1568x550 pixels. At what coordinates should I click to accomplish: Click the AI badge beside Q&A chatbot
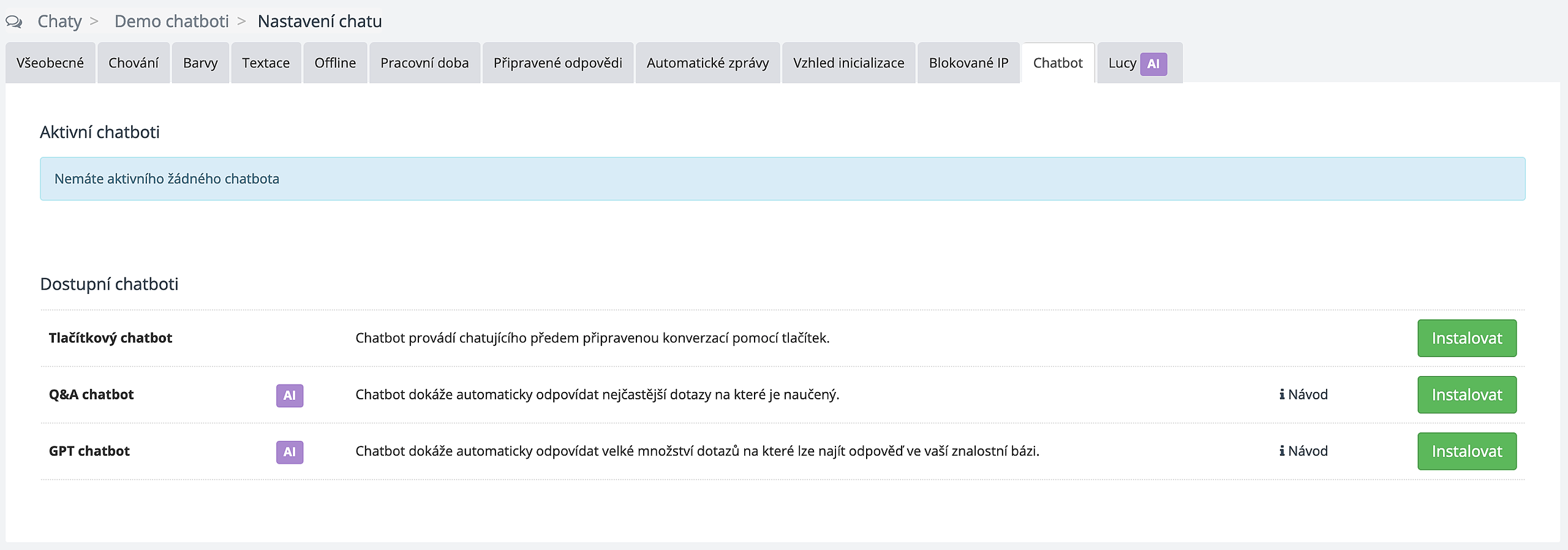(290, 396)
